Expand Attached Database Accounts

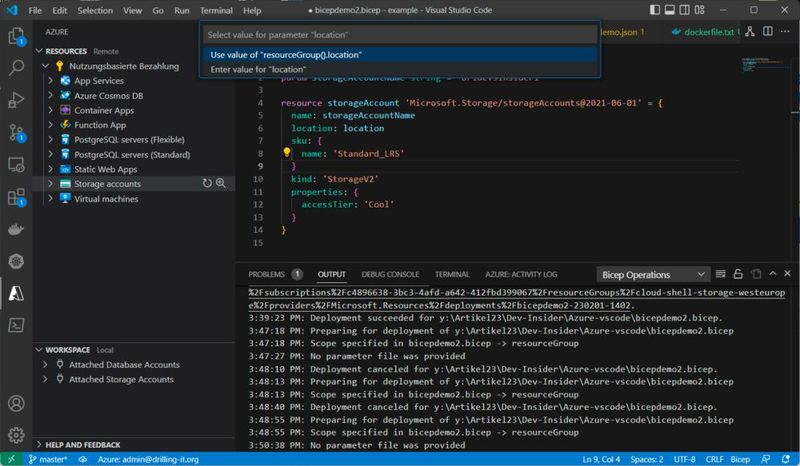[45, 364]
